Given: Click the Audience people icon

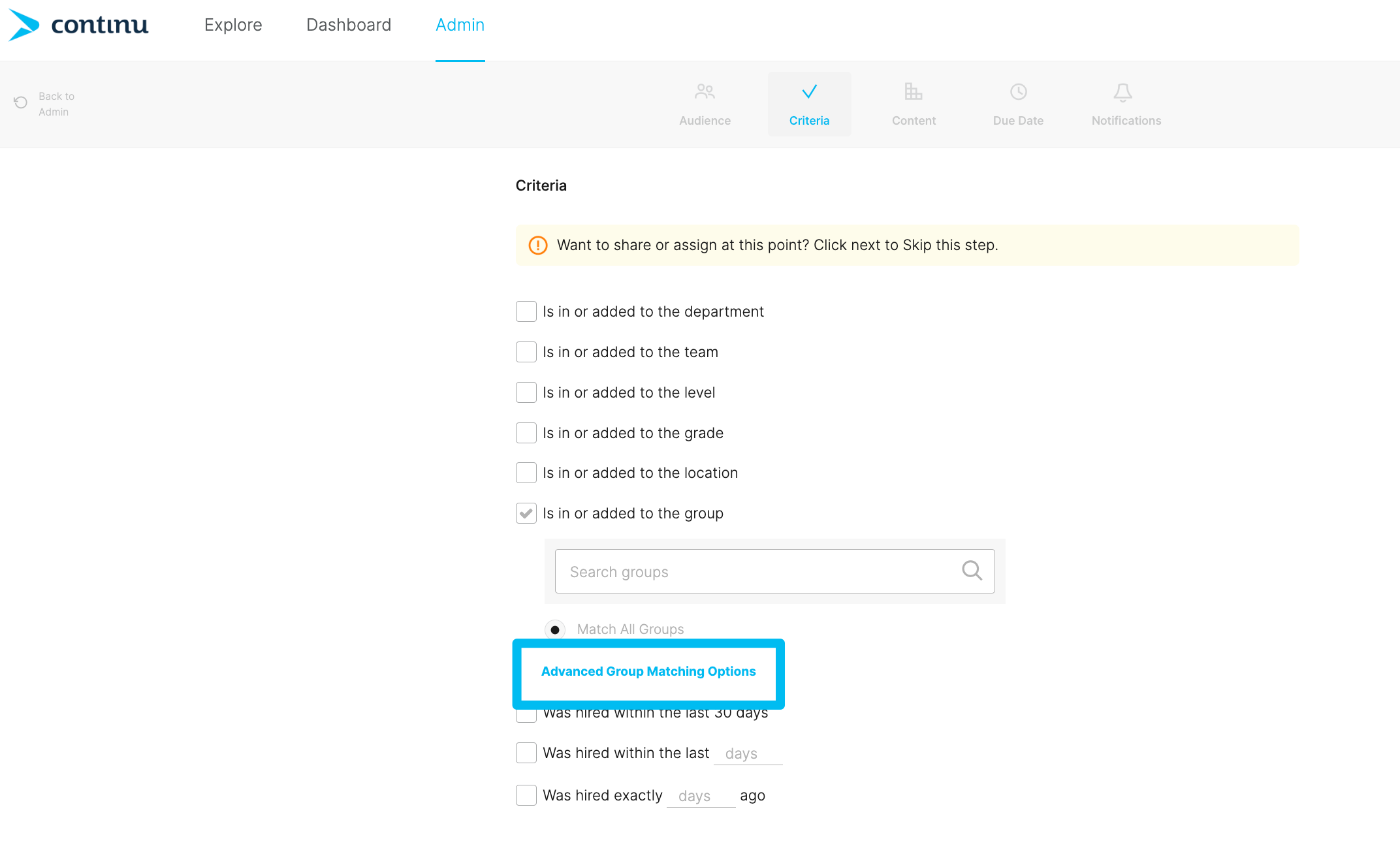Looking at the screenshot, I should (x=705, y=91).
